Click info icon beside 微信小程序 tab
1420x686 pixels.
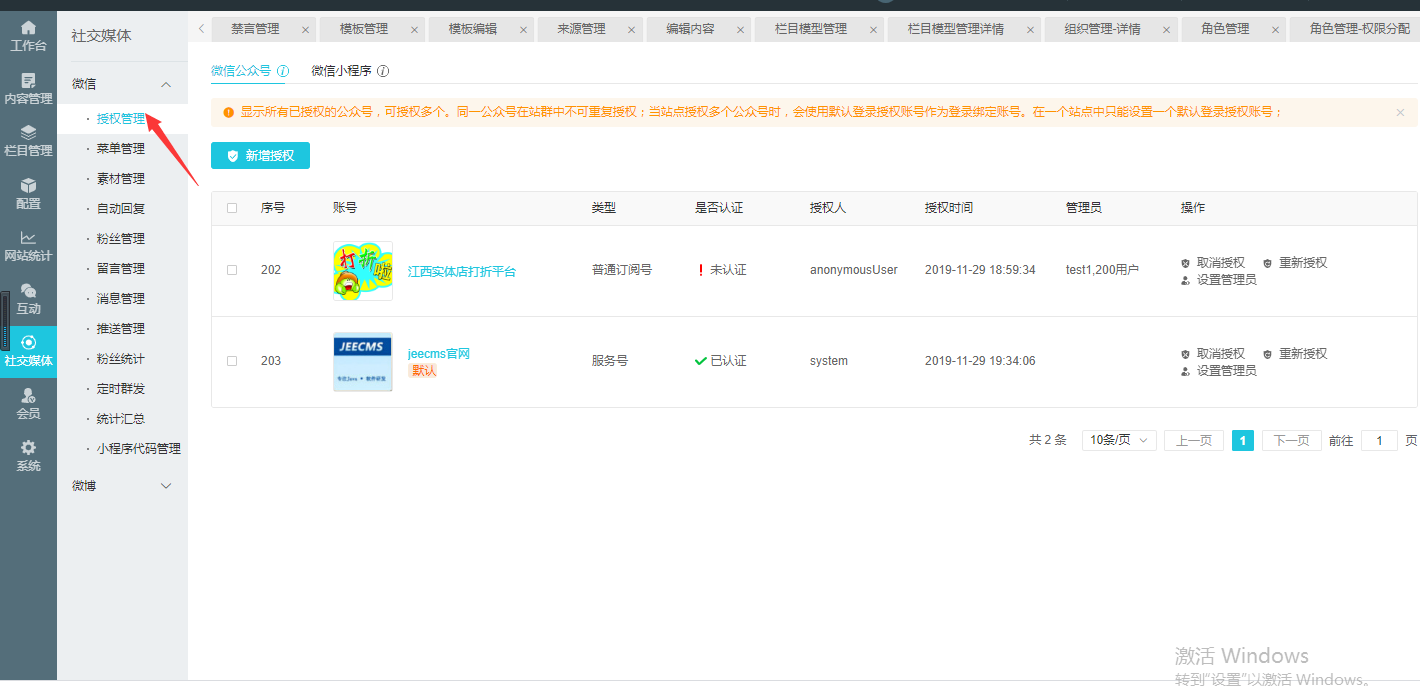point(383,72)
